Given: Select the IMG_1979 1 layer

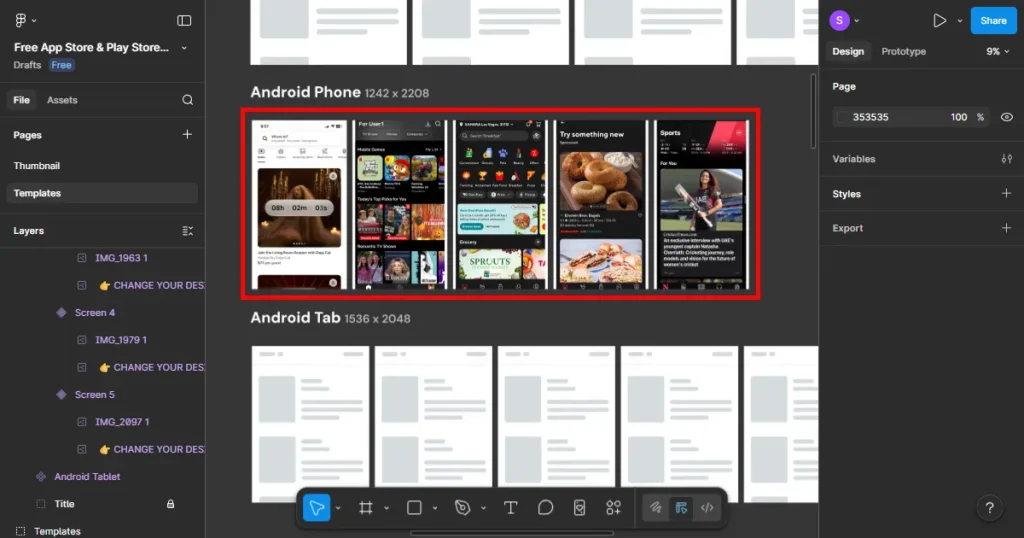Looking at the screenshot, I should [x=121, y=340].
